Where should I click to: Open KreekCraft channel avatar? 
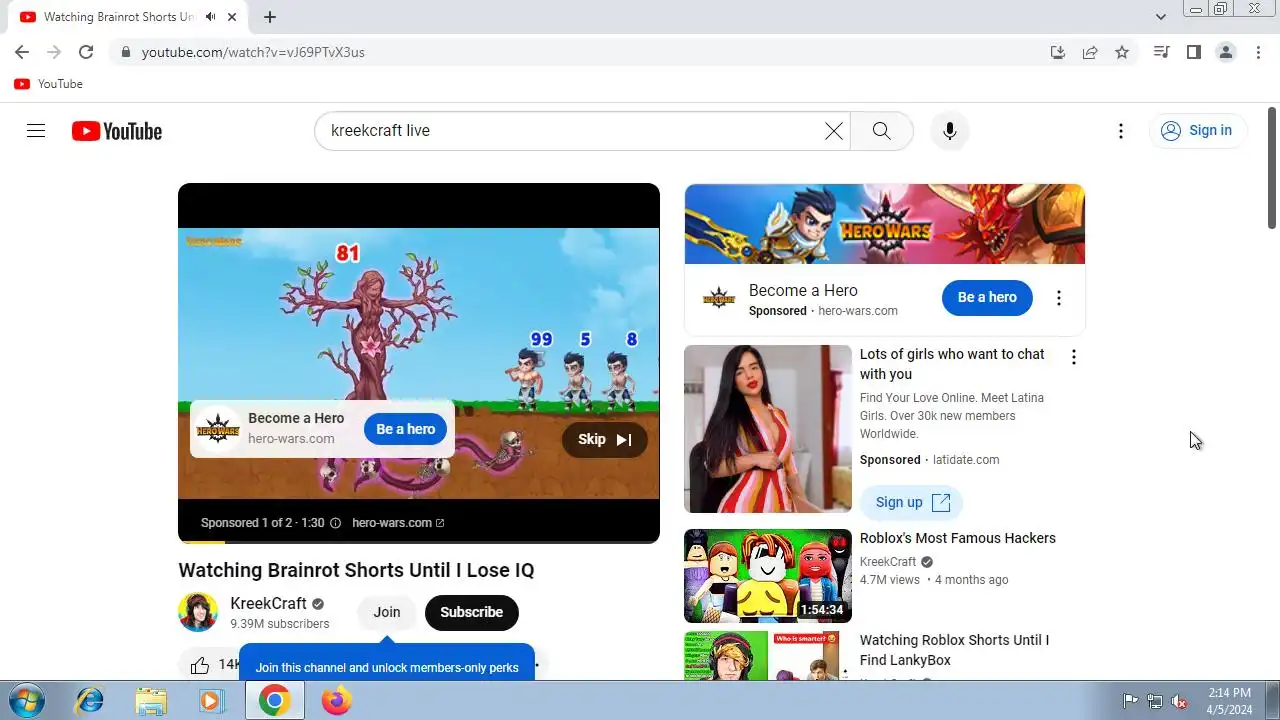(x=198, y=612)
